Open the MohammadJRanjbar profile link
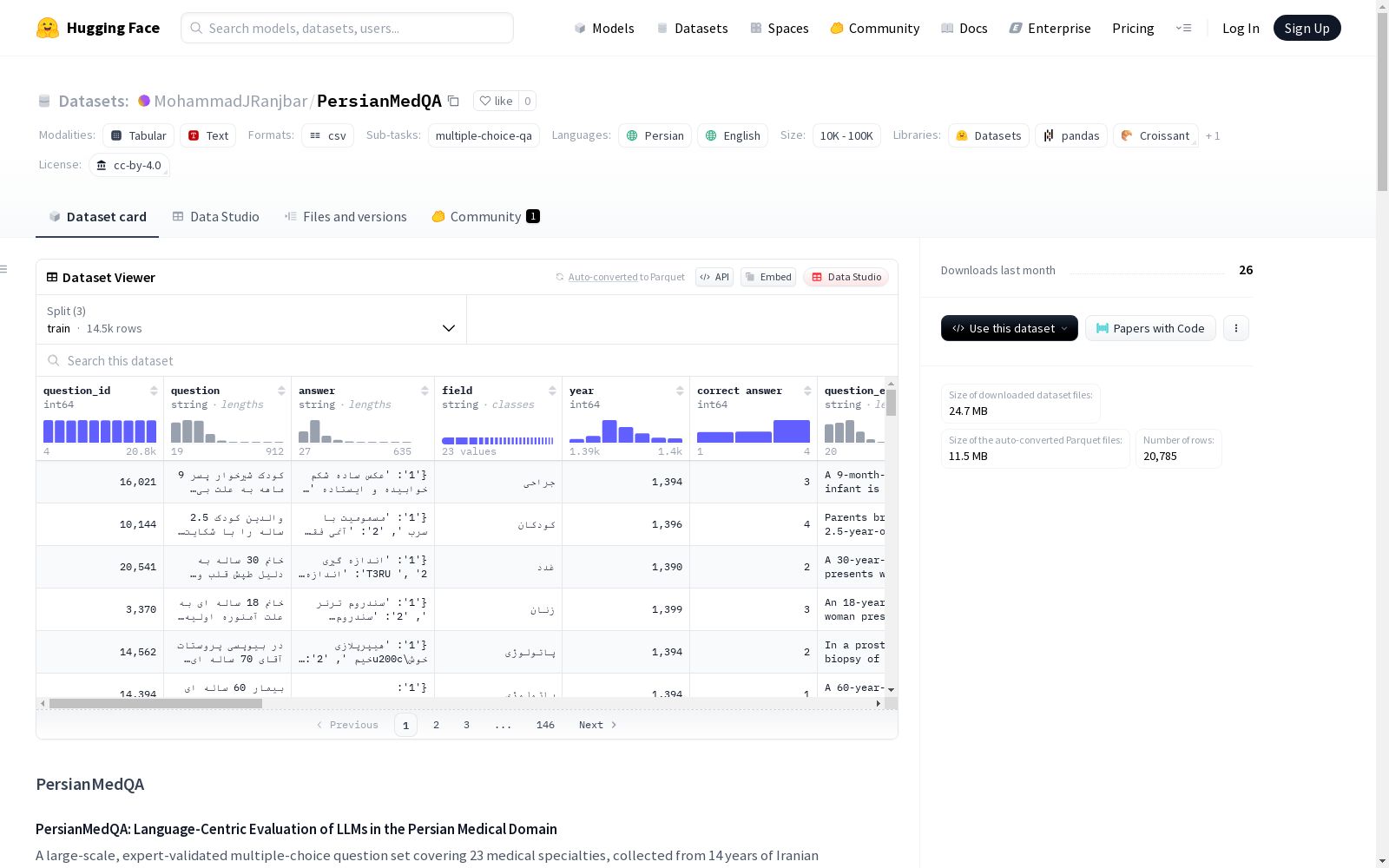This screenshot has width=1389, height=868. click(230, 101)
